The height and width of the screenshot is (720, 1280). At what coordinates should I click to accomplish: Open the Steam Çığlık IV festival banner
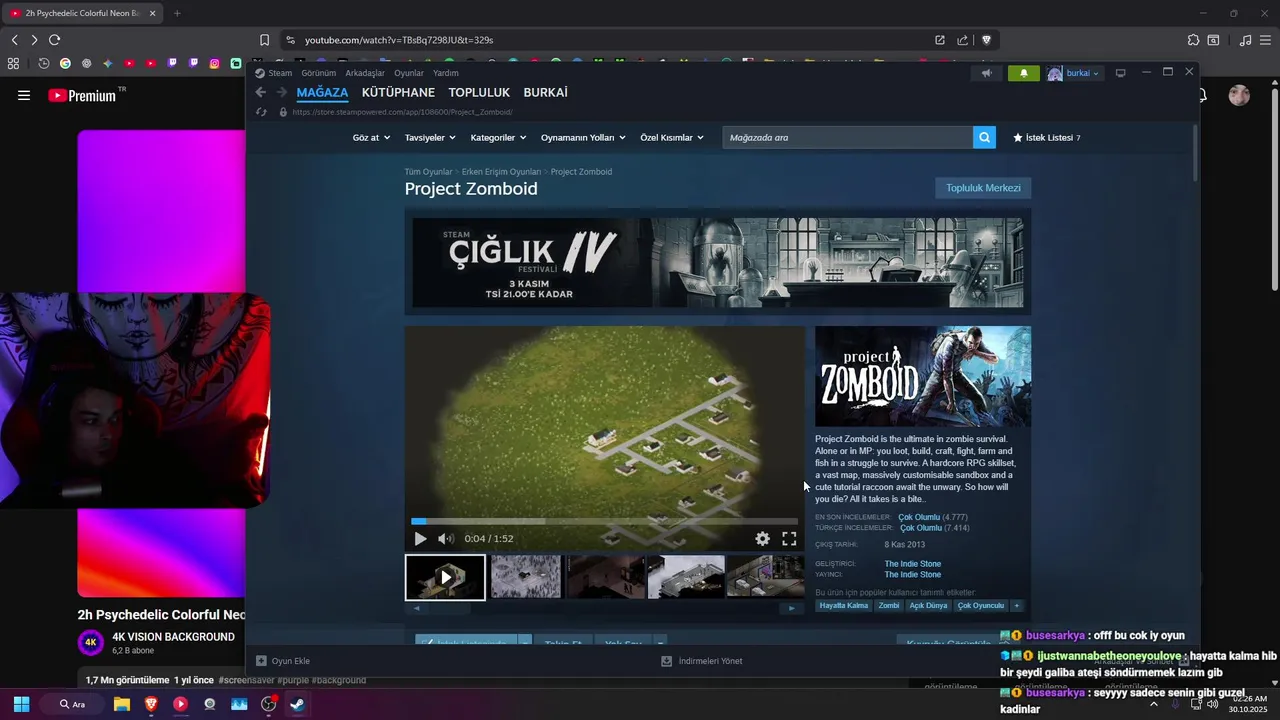tap(717, 263)
